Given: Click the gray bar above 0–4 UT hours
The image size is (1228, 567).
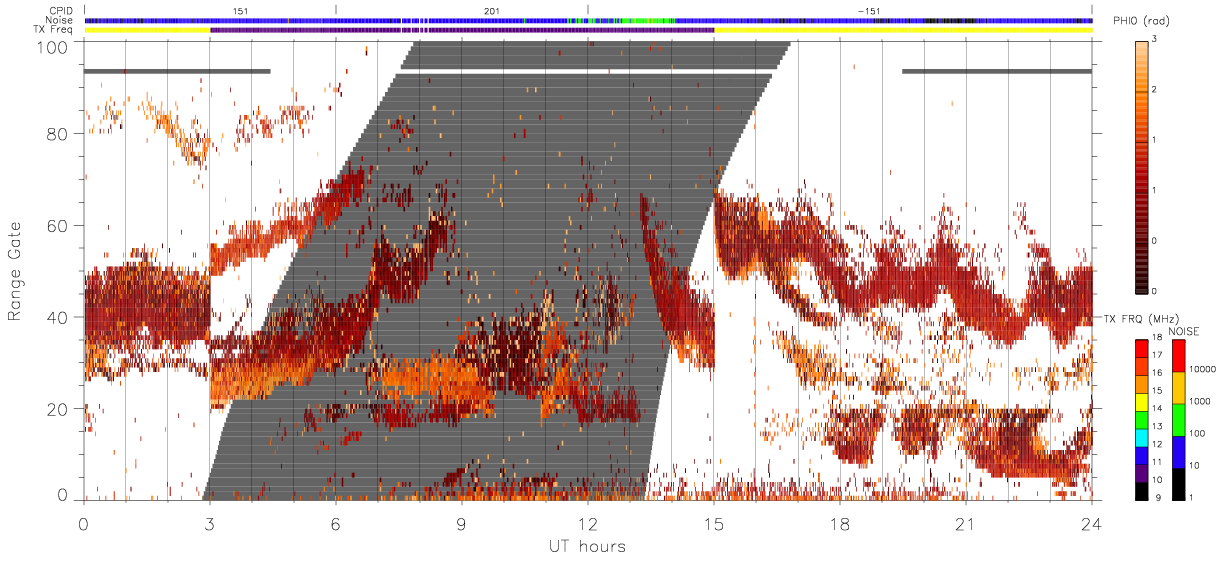Looking at the screenshot, I should [x=177, y=71].
